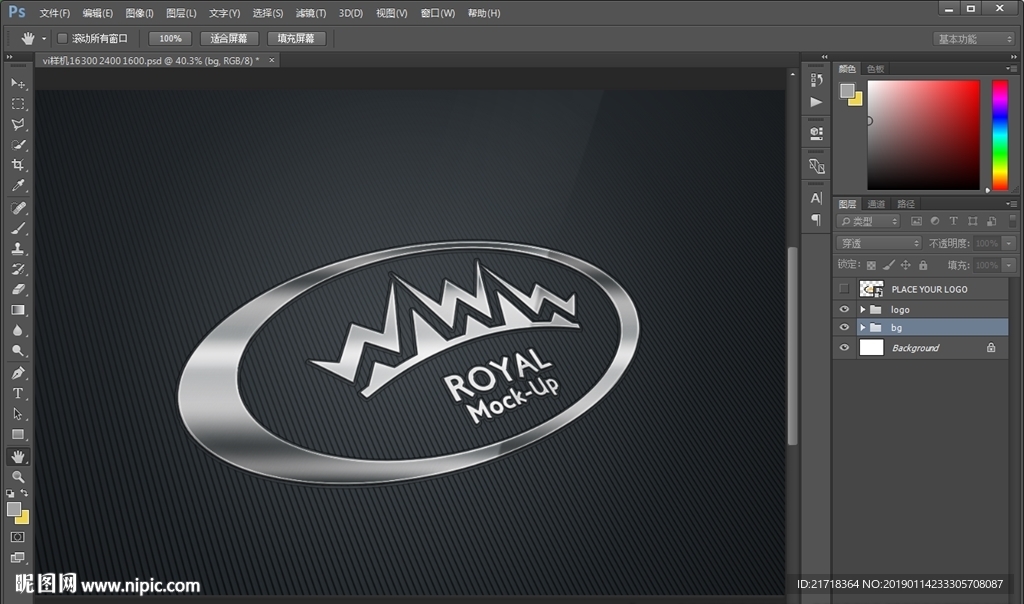Select the Hand tool in the toolbox
The height and width of the screenshot is (604, 1024).
pos(18,456)
